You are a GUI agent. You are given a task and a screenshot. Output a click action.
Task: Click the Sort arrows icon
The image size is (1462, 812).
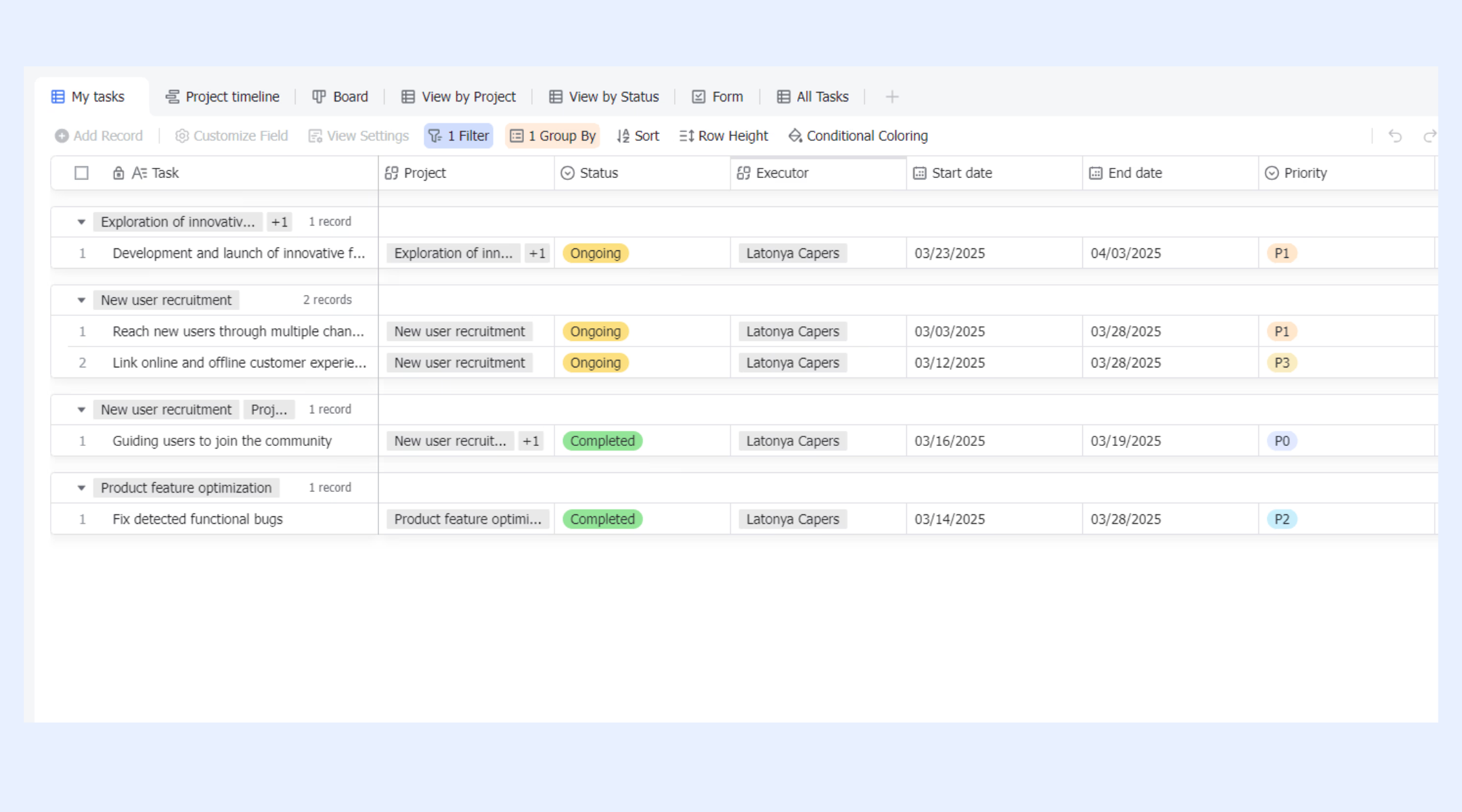click(x=623, y=136)
